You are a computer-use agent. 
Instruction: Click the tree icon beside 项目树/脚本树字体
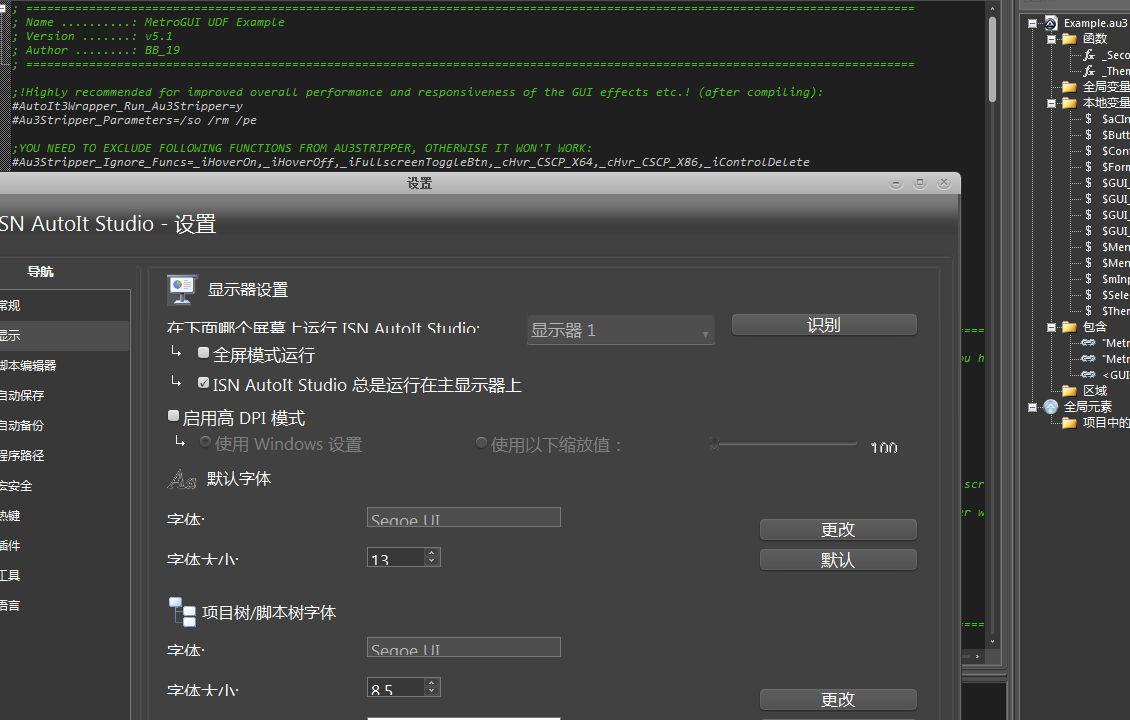(182, 612)
